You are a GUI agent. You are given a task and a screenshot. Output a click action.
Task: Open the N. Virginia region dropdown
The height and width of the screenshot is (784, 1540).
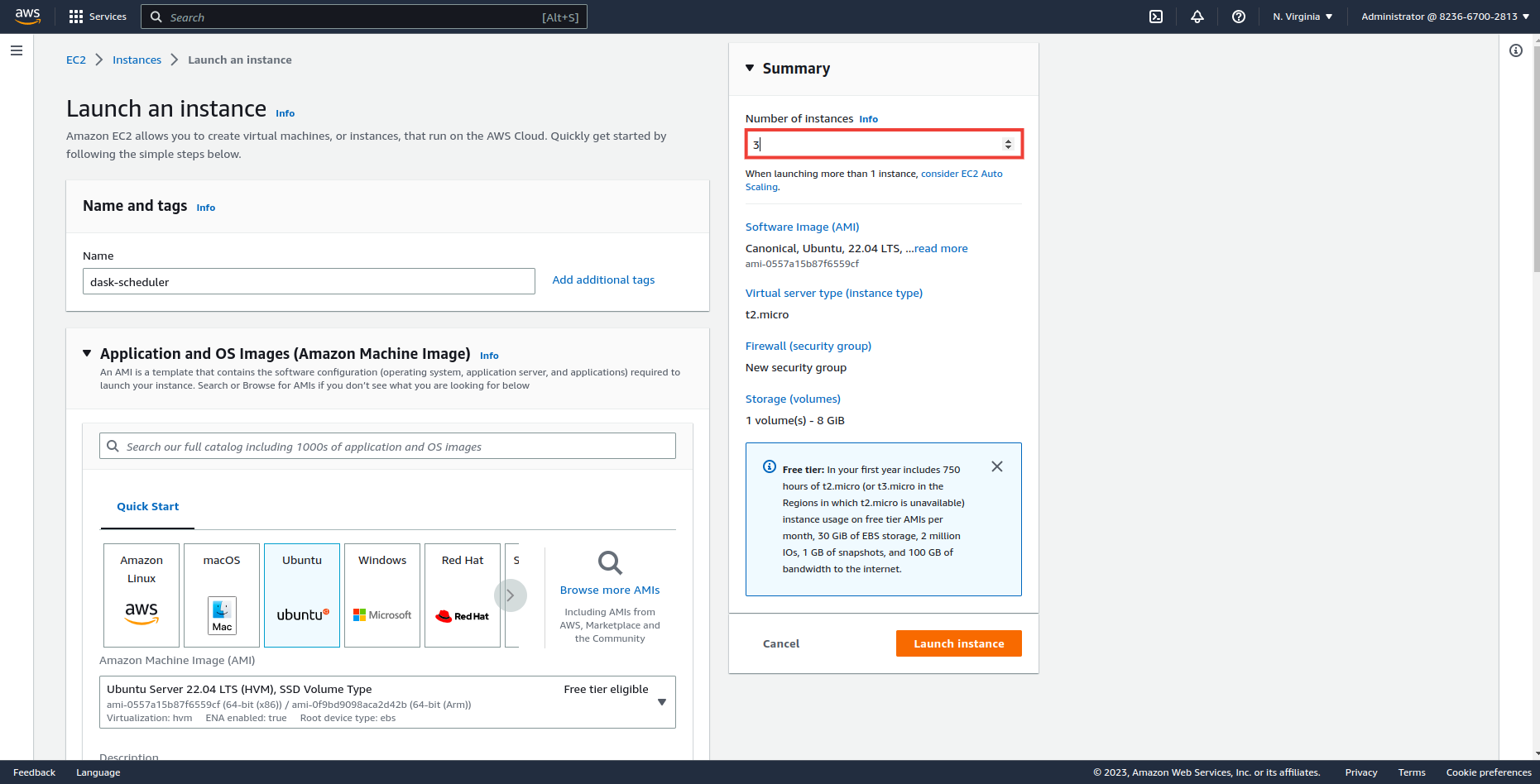tap(1303, 17)
